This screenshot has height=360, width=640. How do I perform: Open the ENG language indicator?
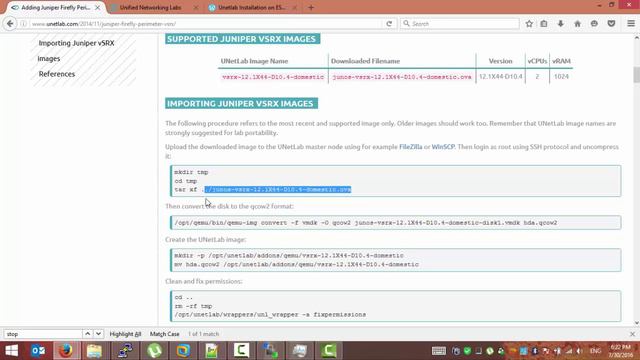click(x=596, y=351)
